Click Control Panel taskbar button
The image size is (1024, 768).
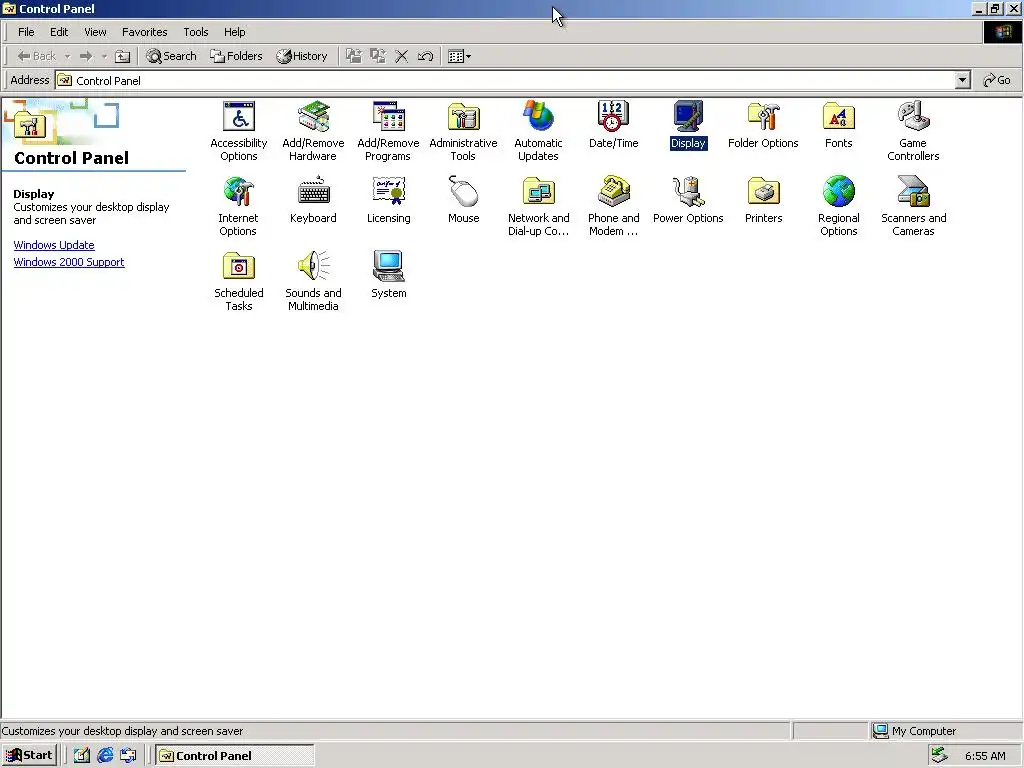click(x=235, y=756)
